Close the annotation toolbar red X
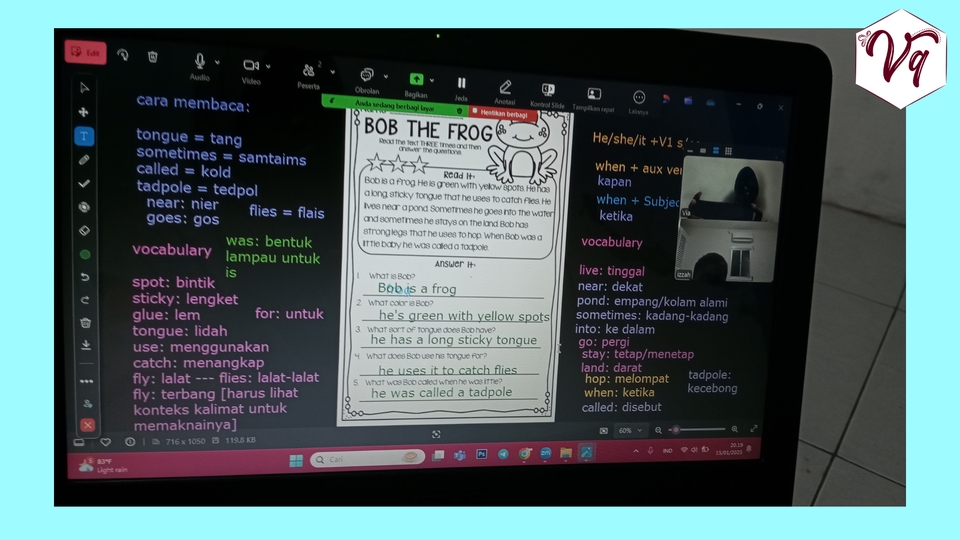This screenshot has width=960, height=540. (x=88, y=425)
